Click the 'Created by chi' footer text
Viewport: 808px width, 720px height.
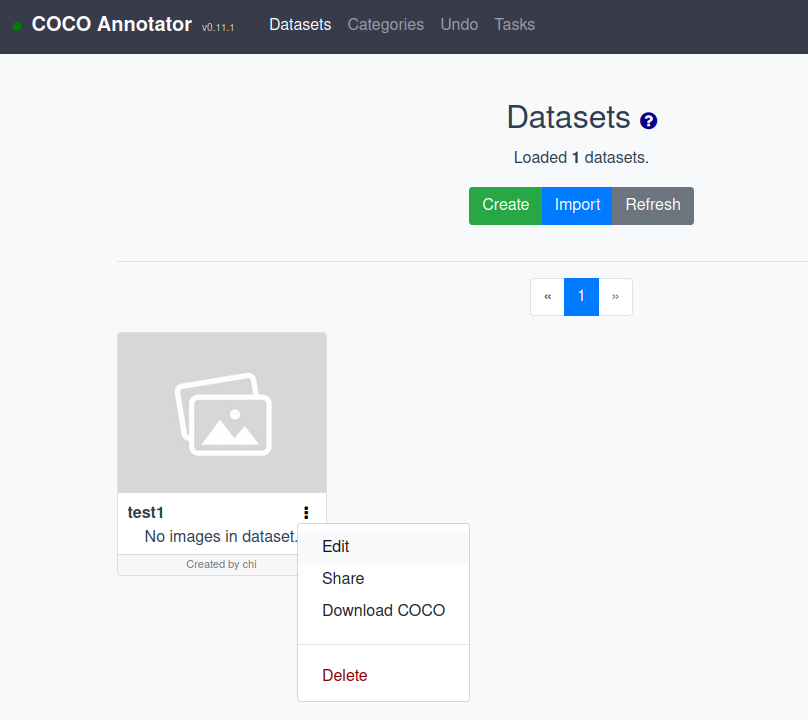[222, 564]
